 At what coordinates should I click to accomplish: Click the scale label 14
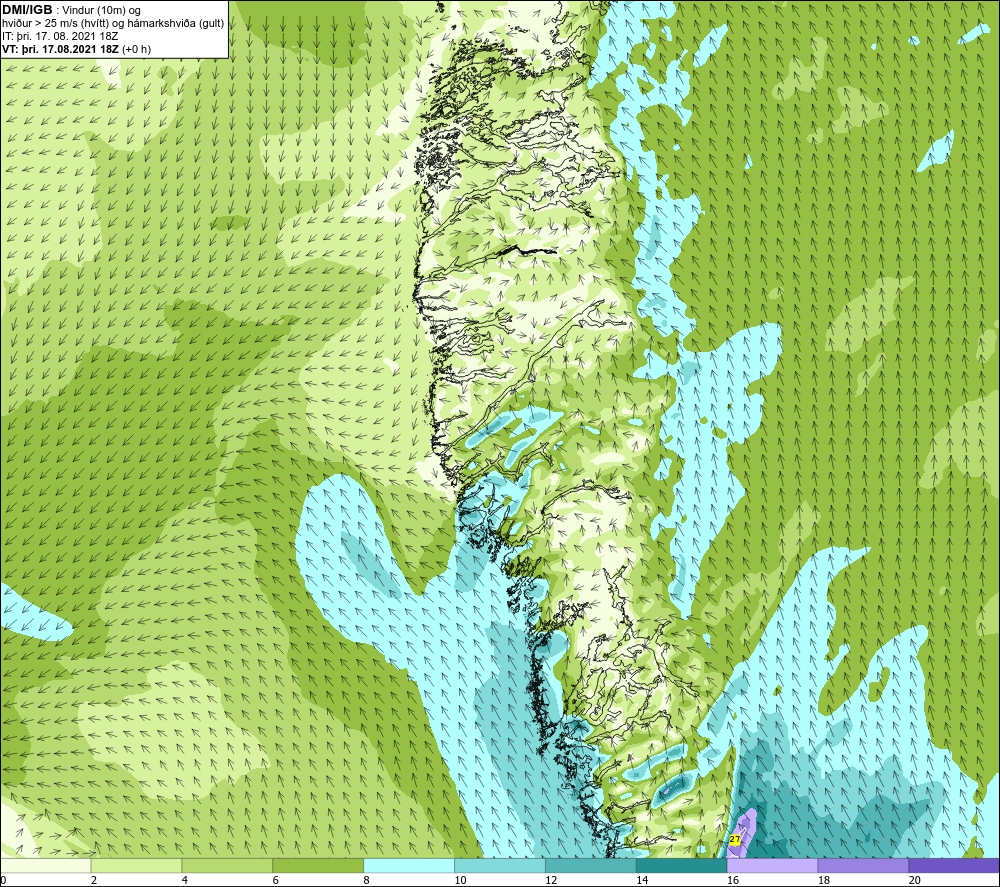(x=642, y=881)
